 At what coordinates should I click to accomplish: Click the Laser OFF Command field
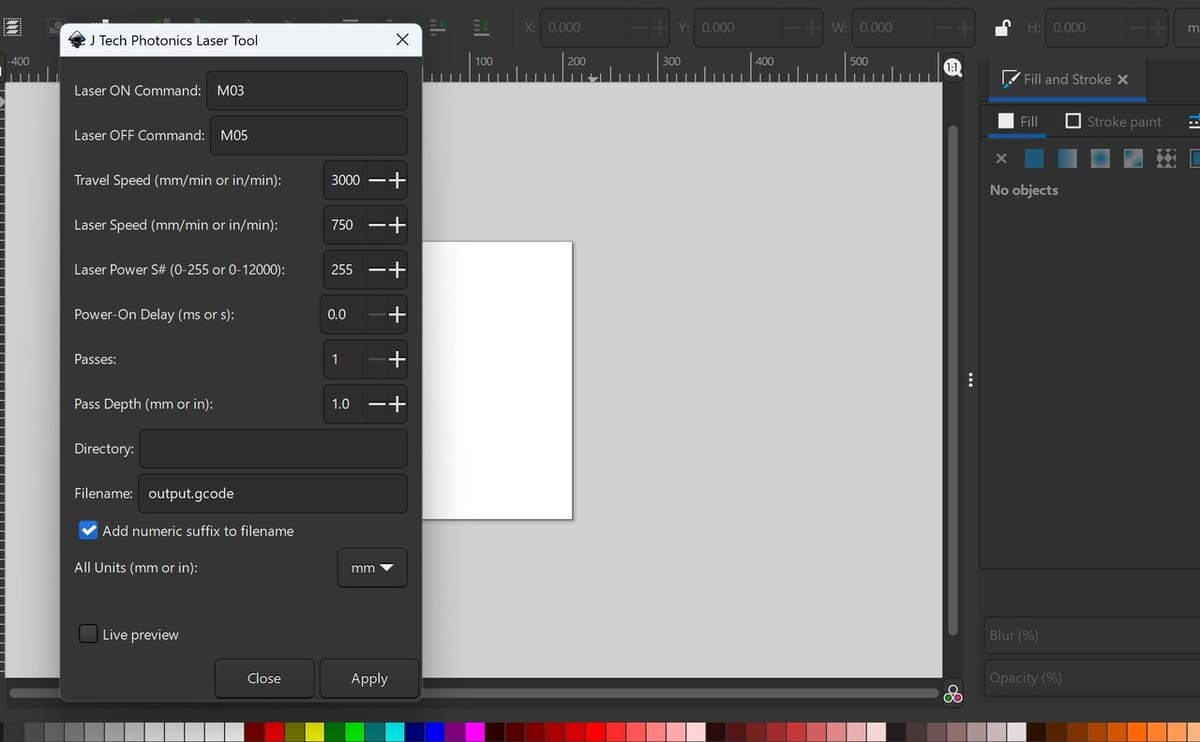[x=309, y=135]
